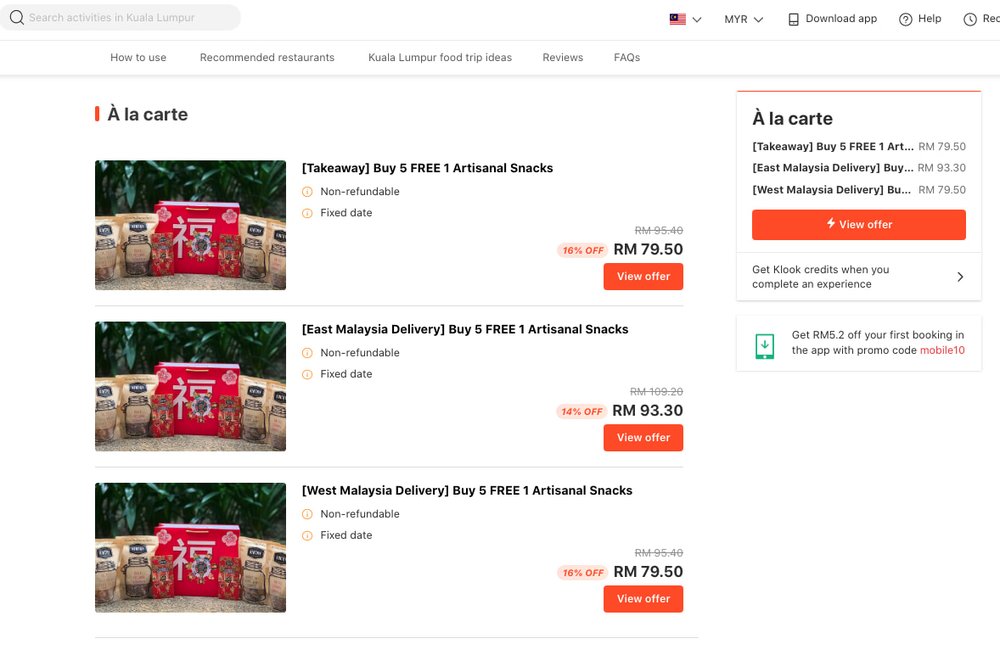Click the sidebar View offer button
The image size is (1000, 655).
click(858, 225)
